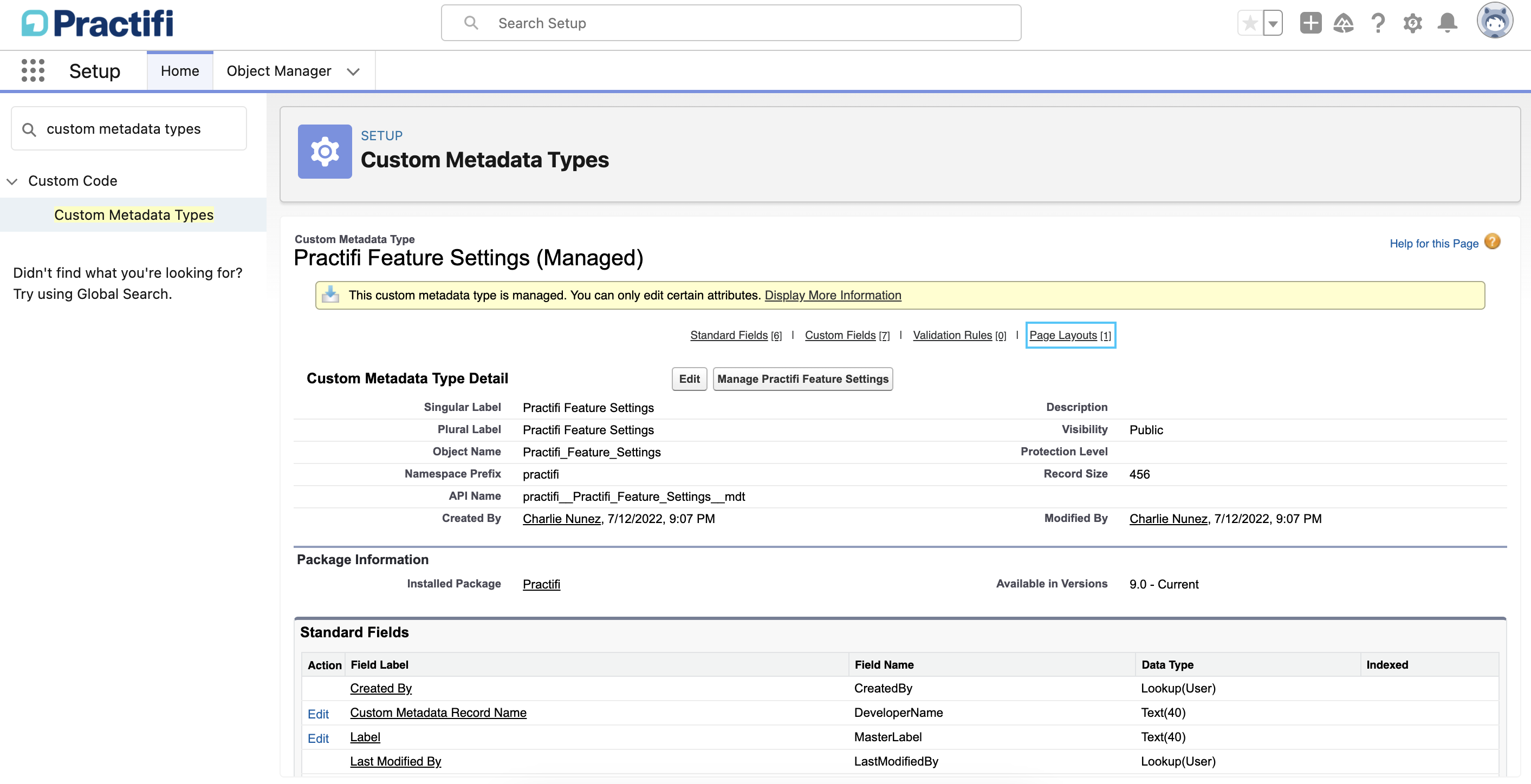The image size is (1531, 784).
Task: Edit the Label standard field
Action: tap(318, 739)
